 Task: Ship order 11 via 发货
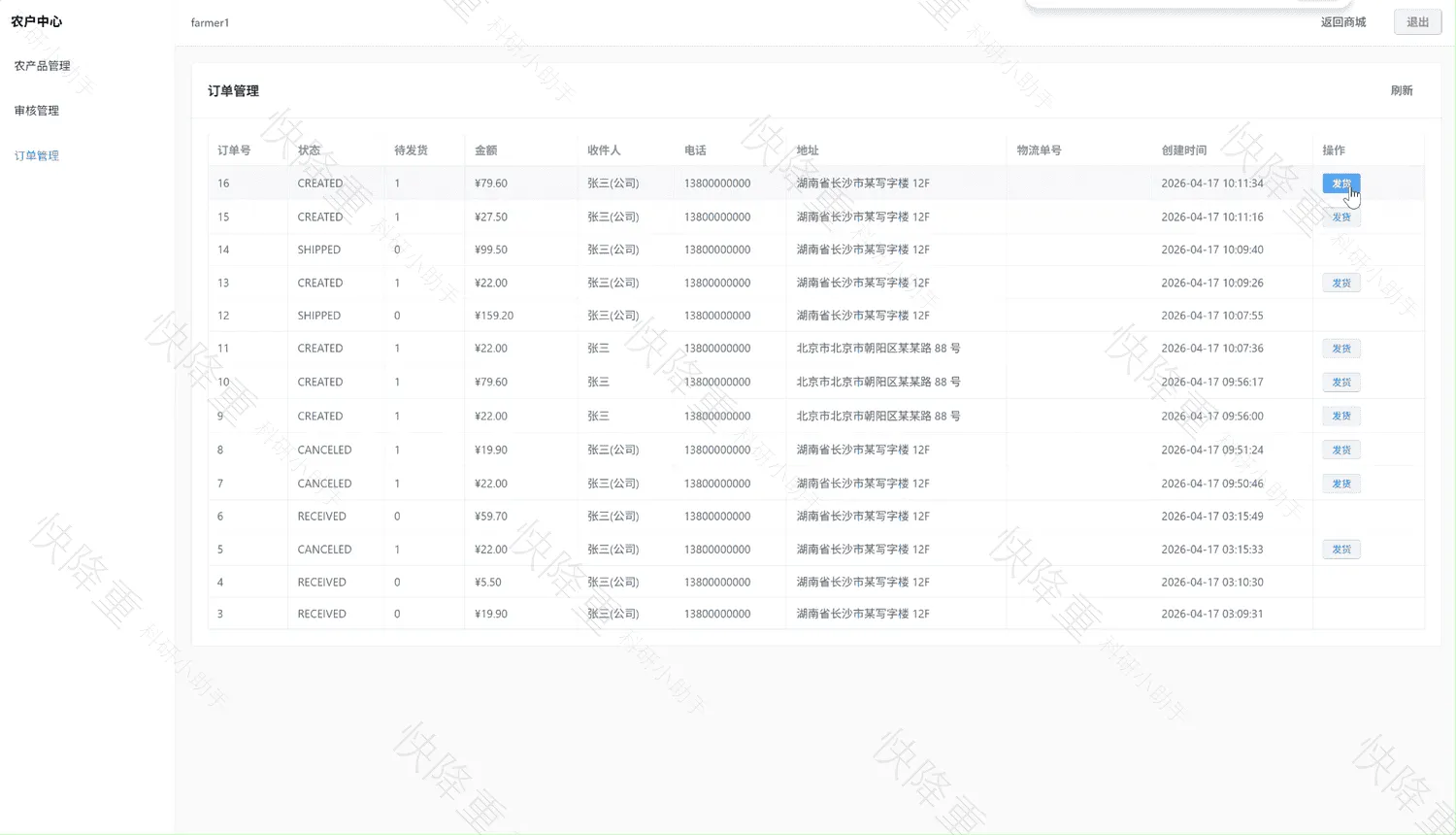coord(1341,349)
